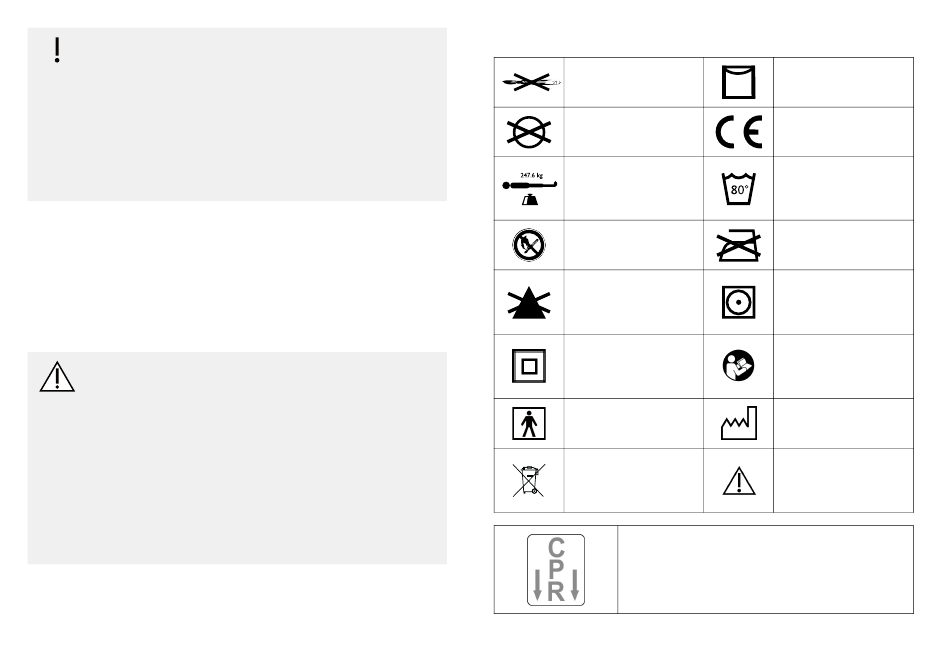
Task: Select the CE mark symbol
Action: pyautogui.click(x=739, y=132)
